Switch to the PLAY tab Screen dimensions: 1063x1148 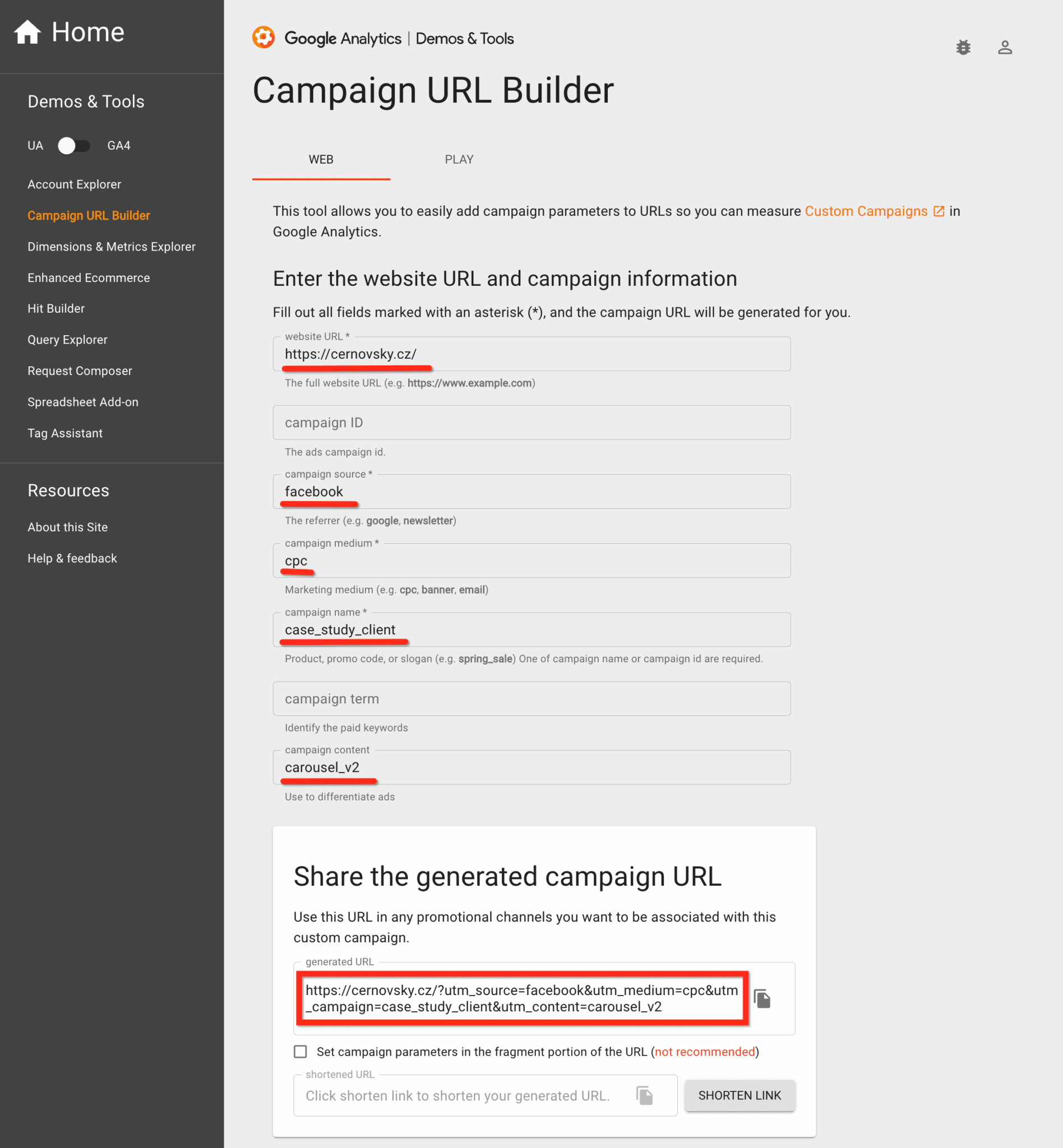tap(459, 159)
